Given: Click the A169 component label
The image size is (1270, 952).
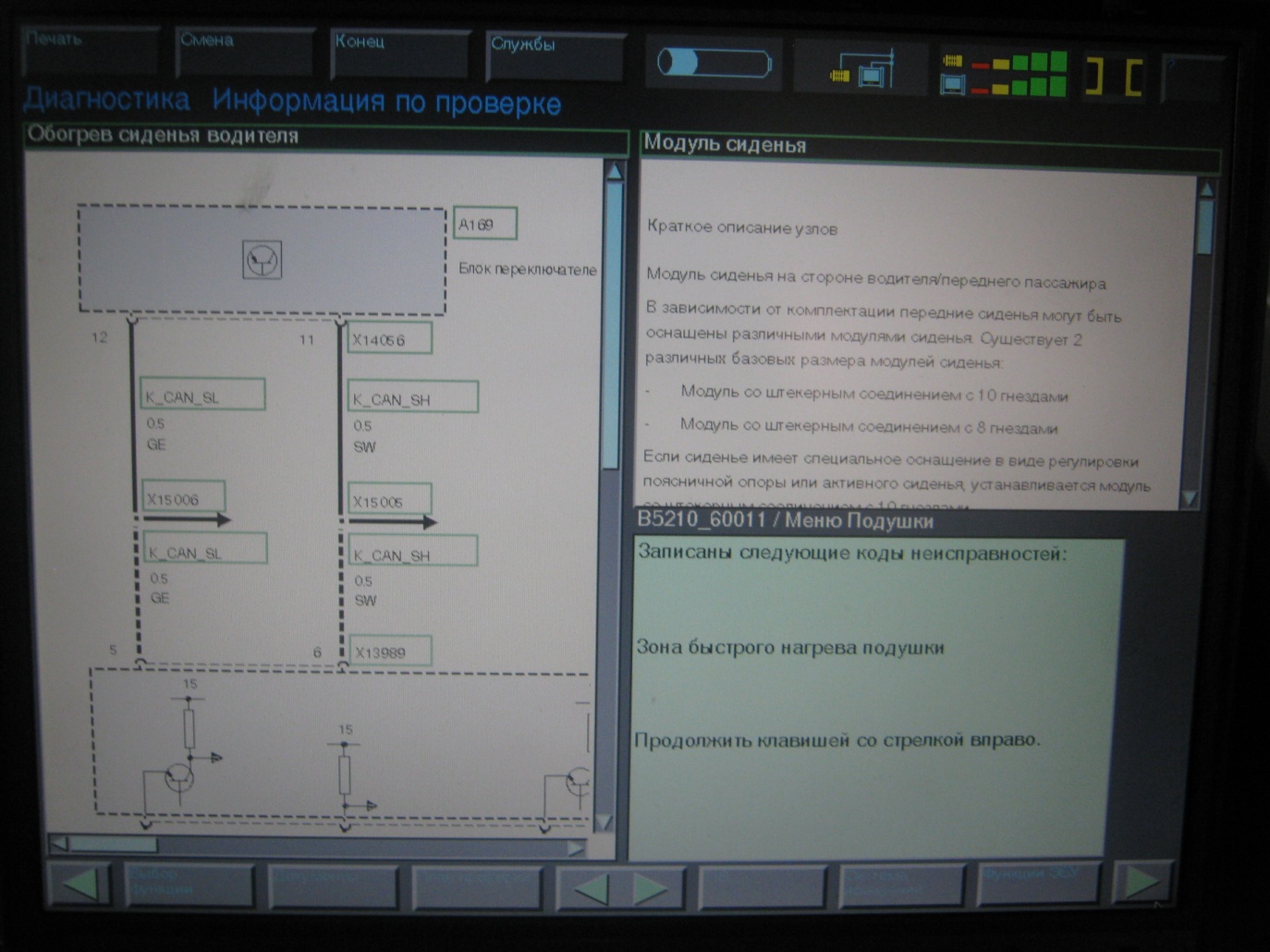Looking at the screenshot, I should (x=485, y=224).
